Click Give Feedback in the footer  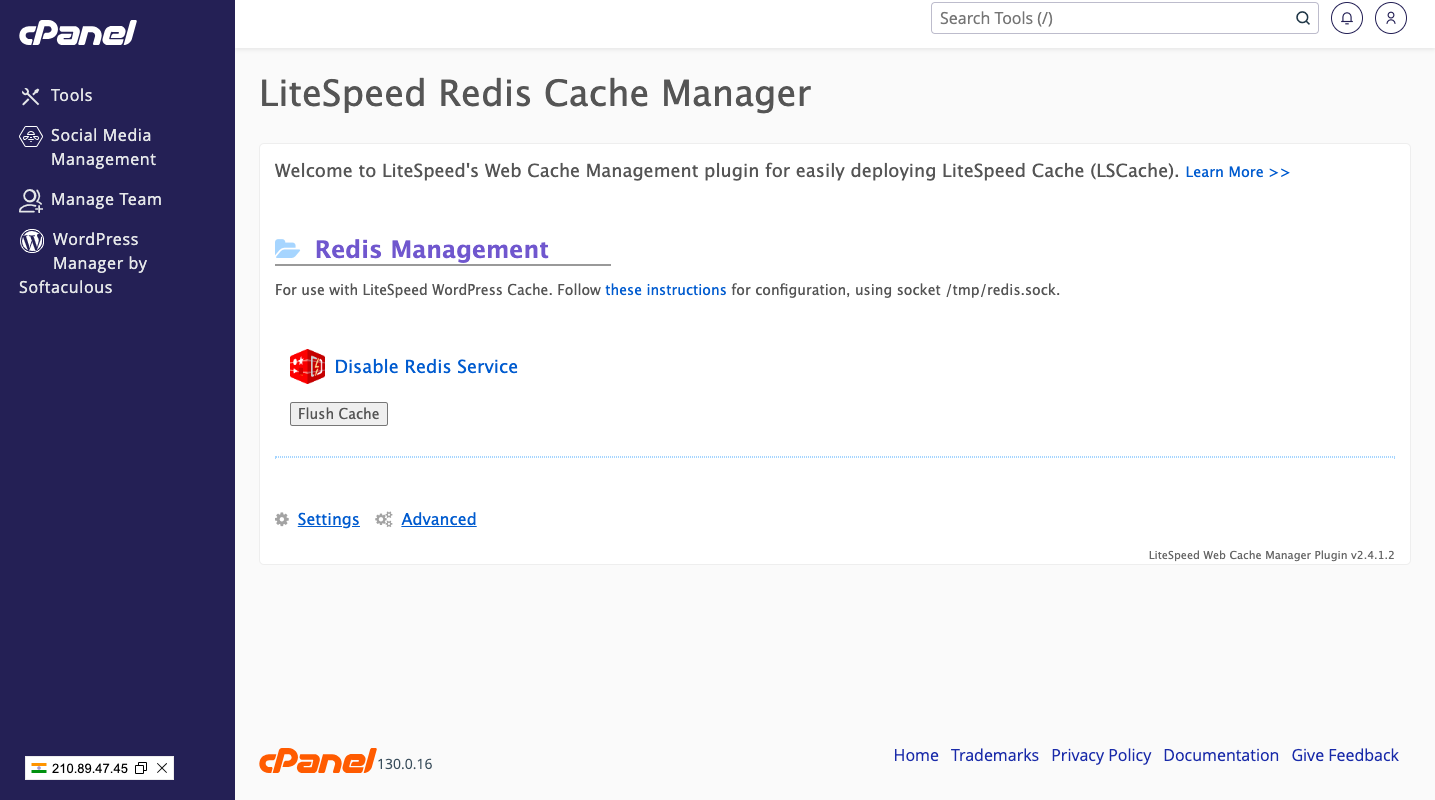click(x=1344, y=755)
